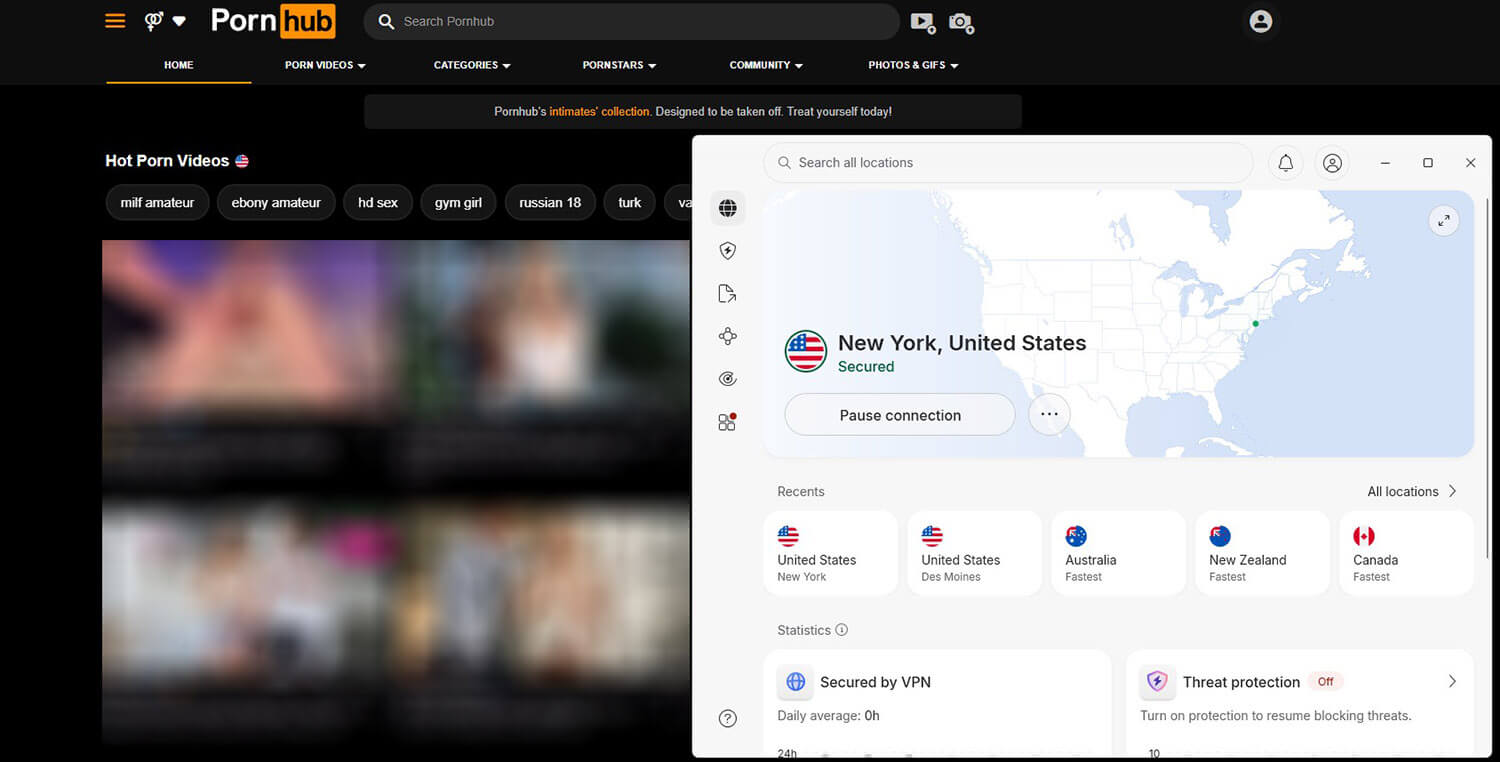Click the Hot Porn Videos heading
This screenshot has height=762, width=1500.
[x=167, y=161]
